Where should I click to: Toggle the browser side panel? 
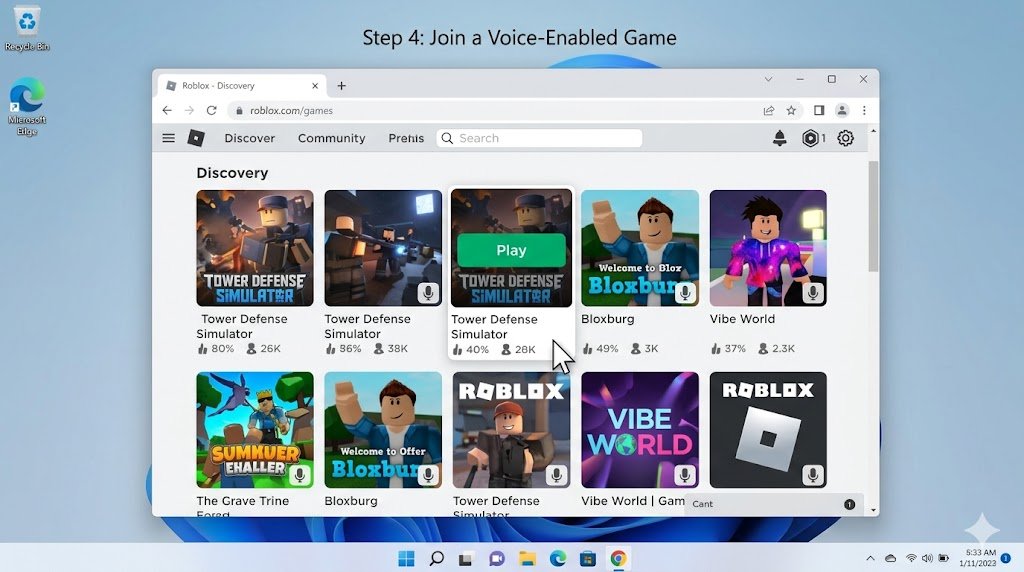tap(819, 110)
